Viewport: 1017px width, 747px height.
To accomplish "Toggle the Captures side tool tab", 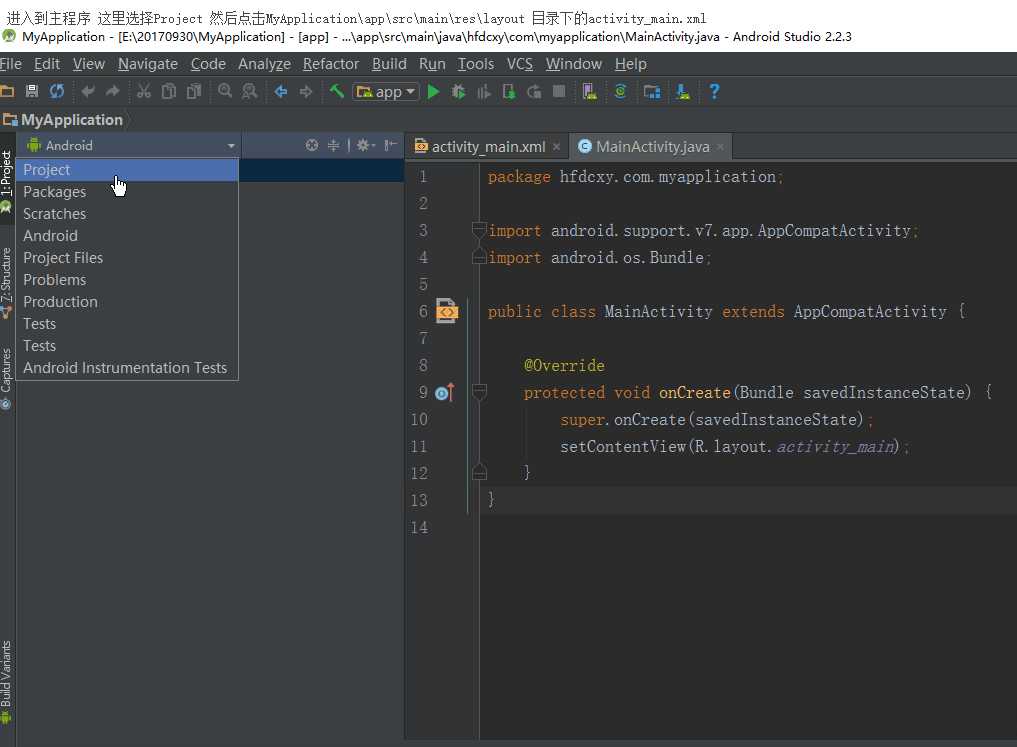I will coord(6,378).
